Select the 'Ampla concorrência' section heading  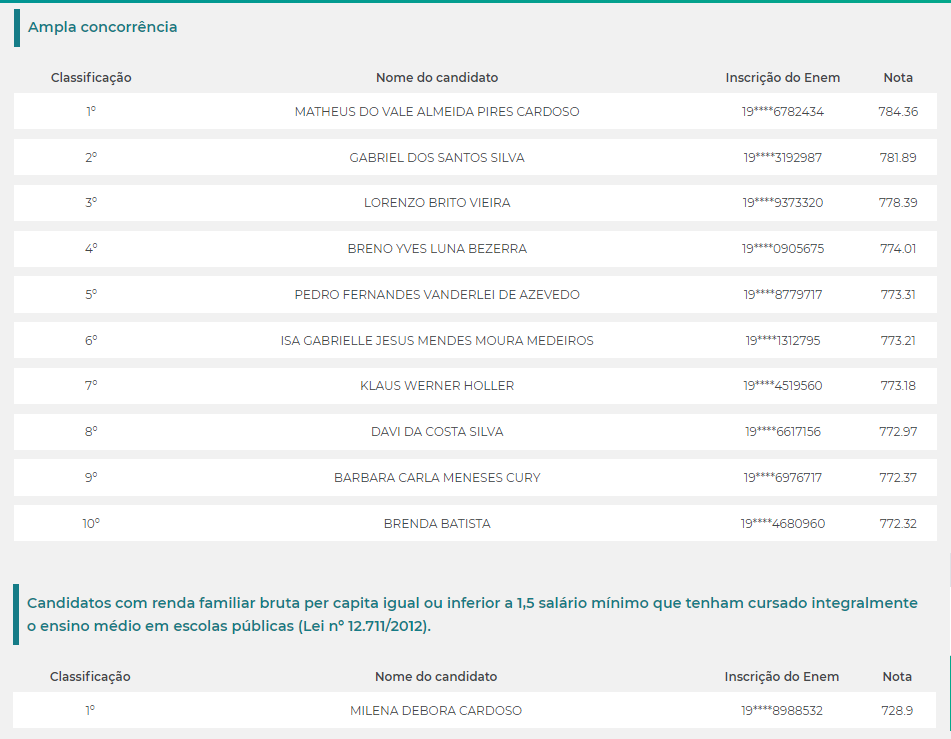[x=102, y=27]
